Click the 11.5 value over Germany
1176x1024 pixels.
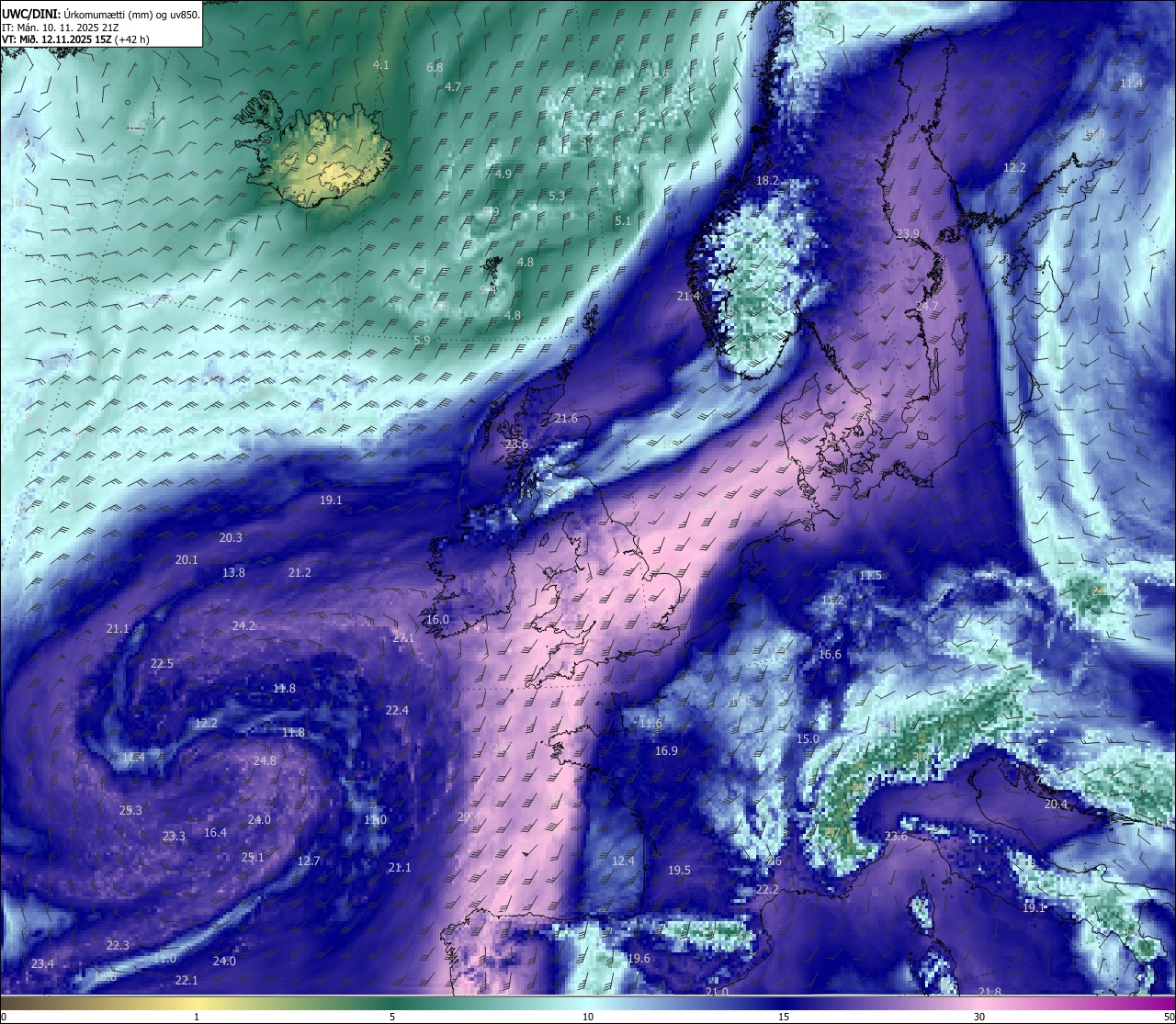[870, 575]
